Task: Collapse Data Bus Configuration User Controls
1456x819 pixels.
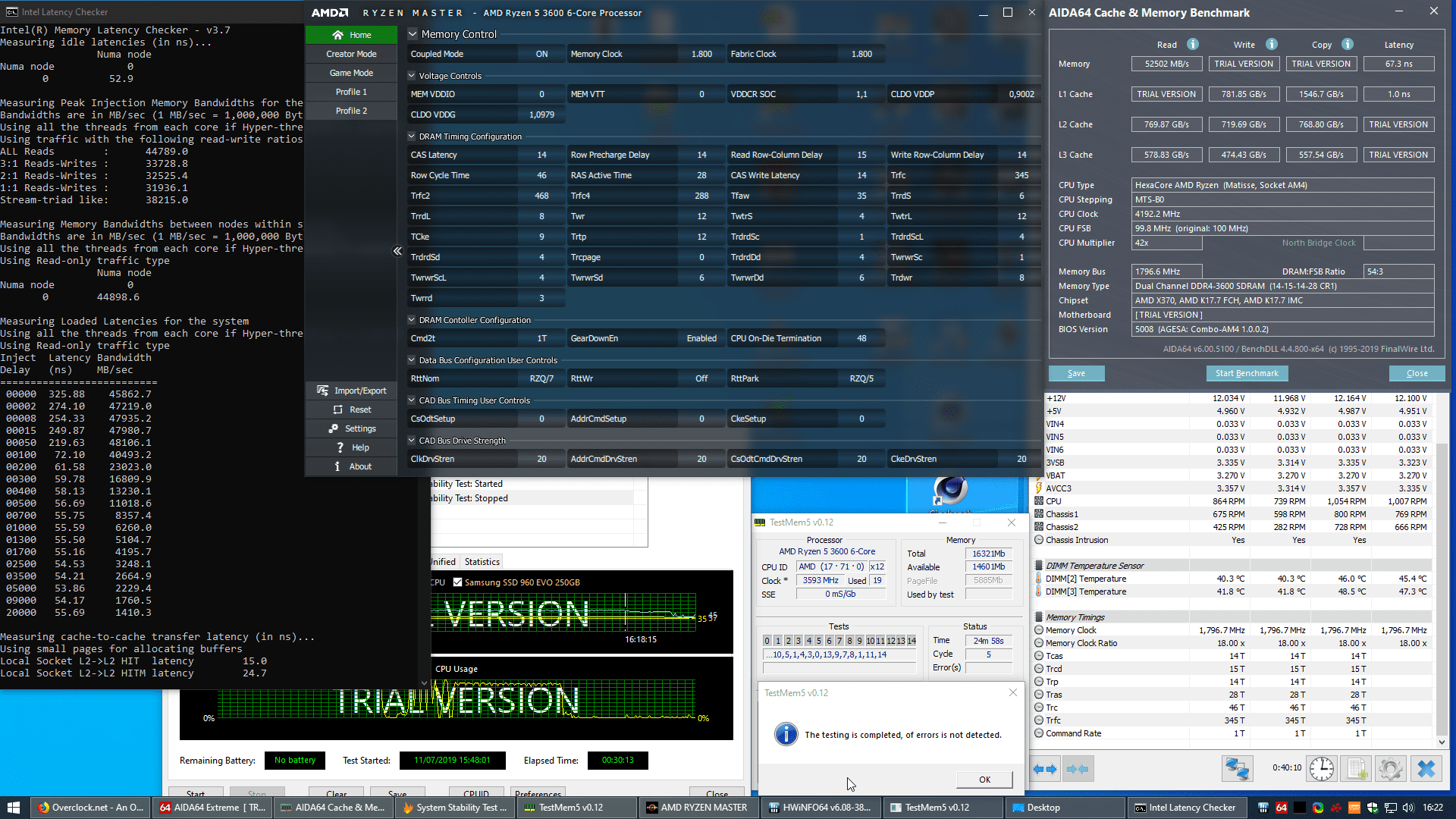Action: (412, 360)
